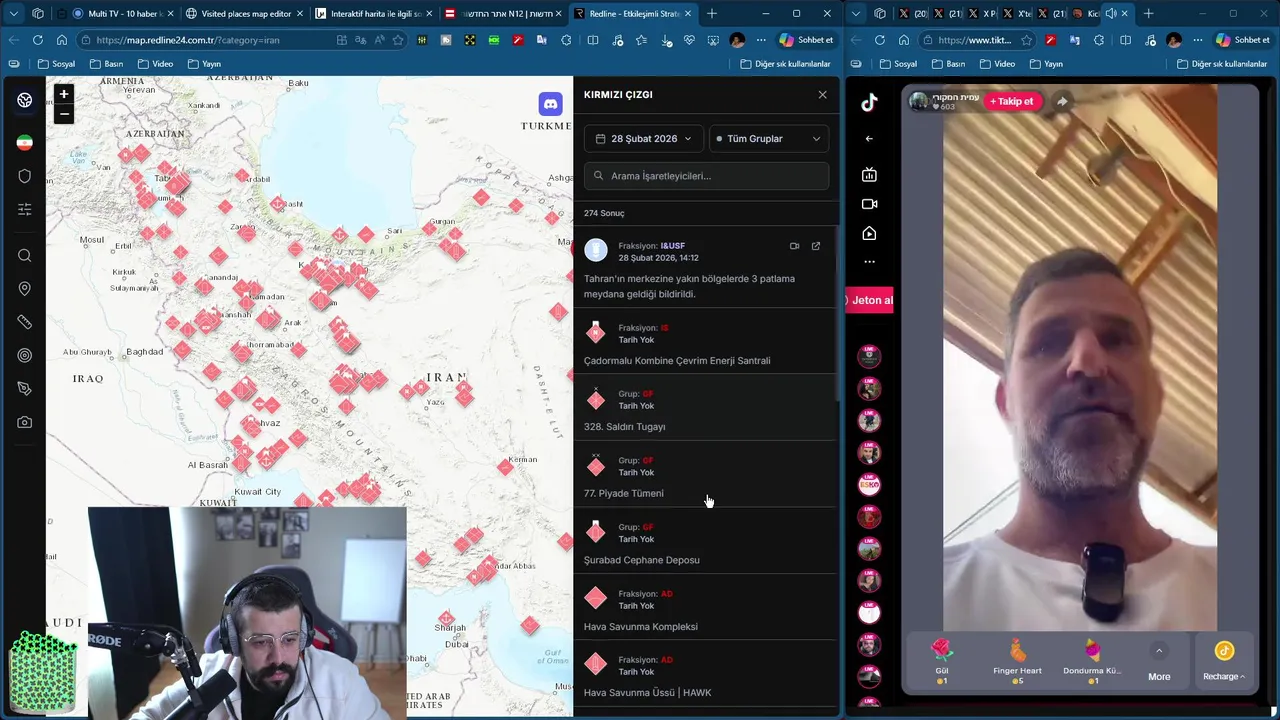The image size is (1280, 720).
Task: Close the Kırmızı Çizgi panel
Action: tap(822, 95)
